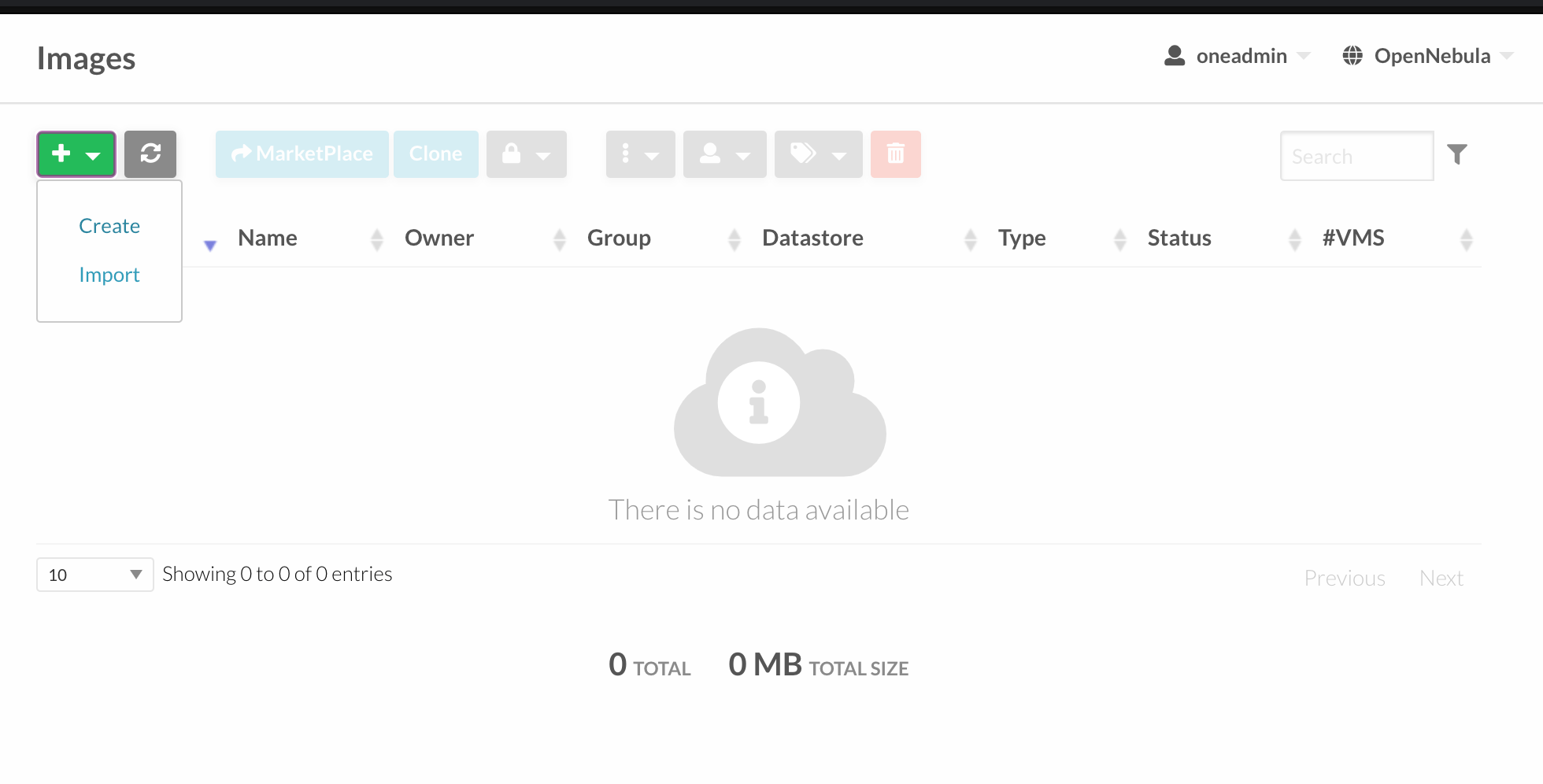The height and width of the screenshot is (784, 1543).
Task: Select Create from the menu
Action: (x=109, y=225)
